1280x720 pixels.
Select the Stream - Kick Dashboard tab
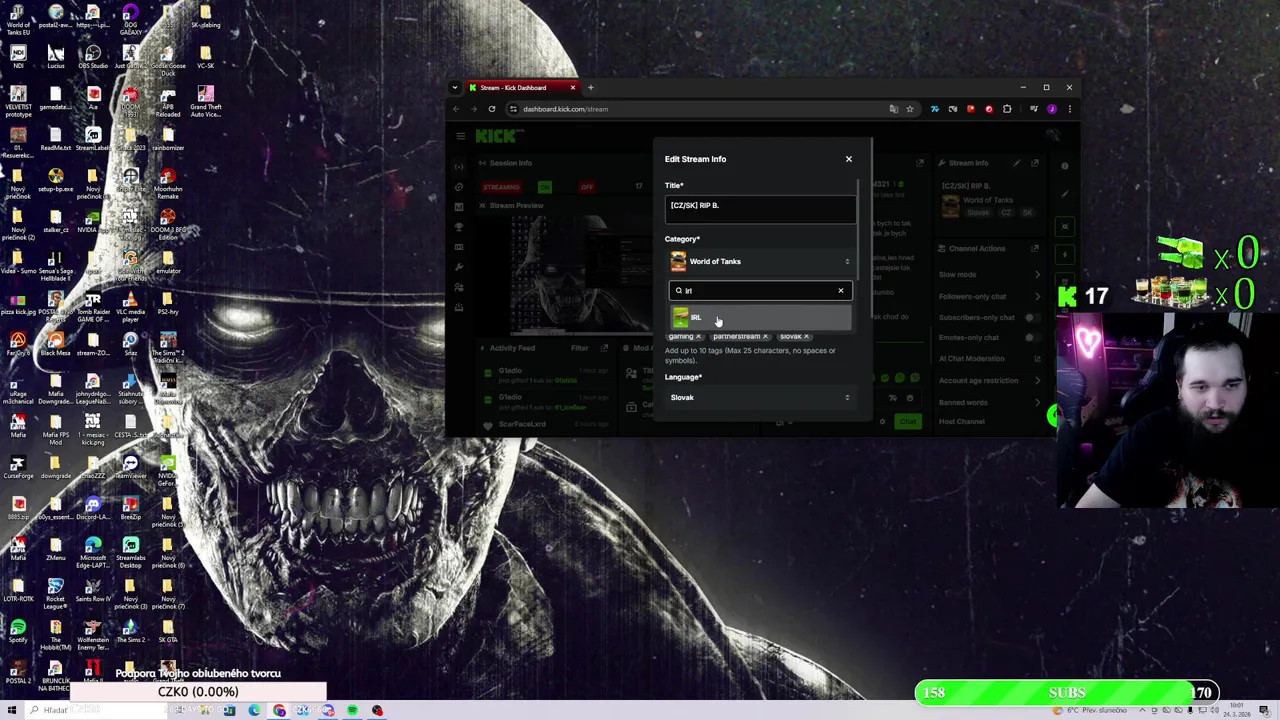520,88
